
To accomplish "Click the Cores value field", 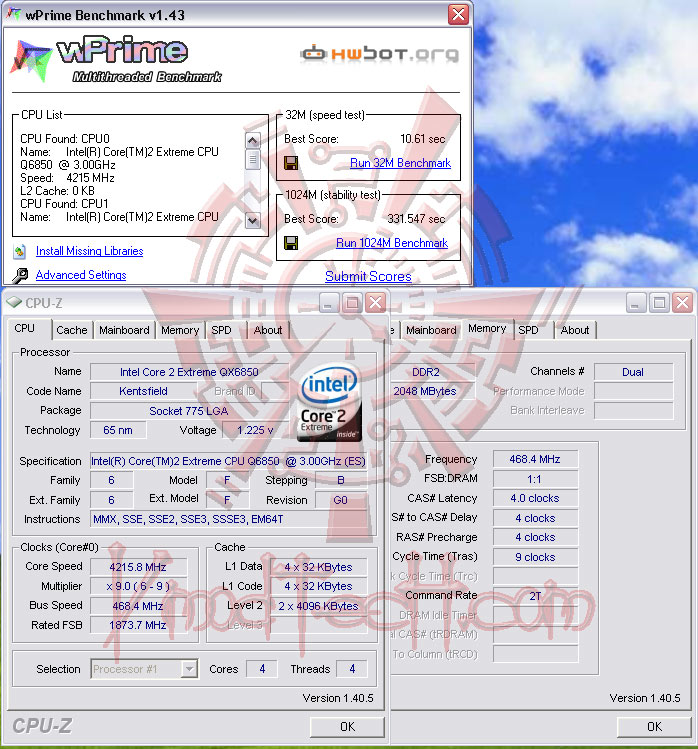I will point(262,669).
